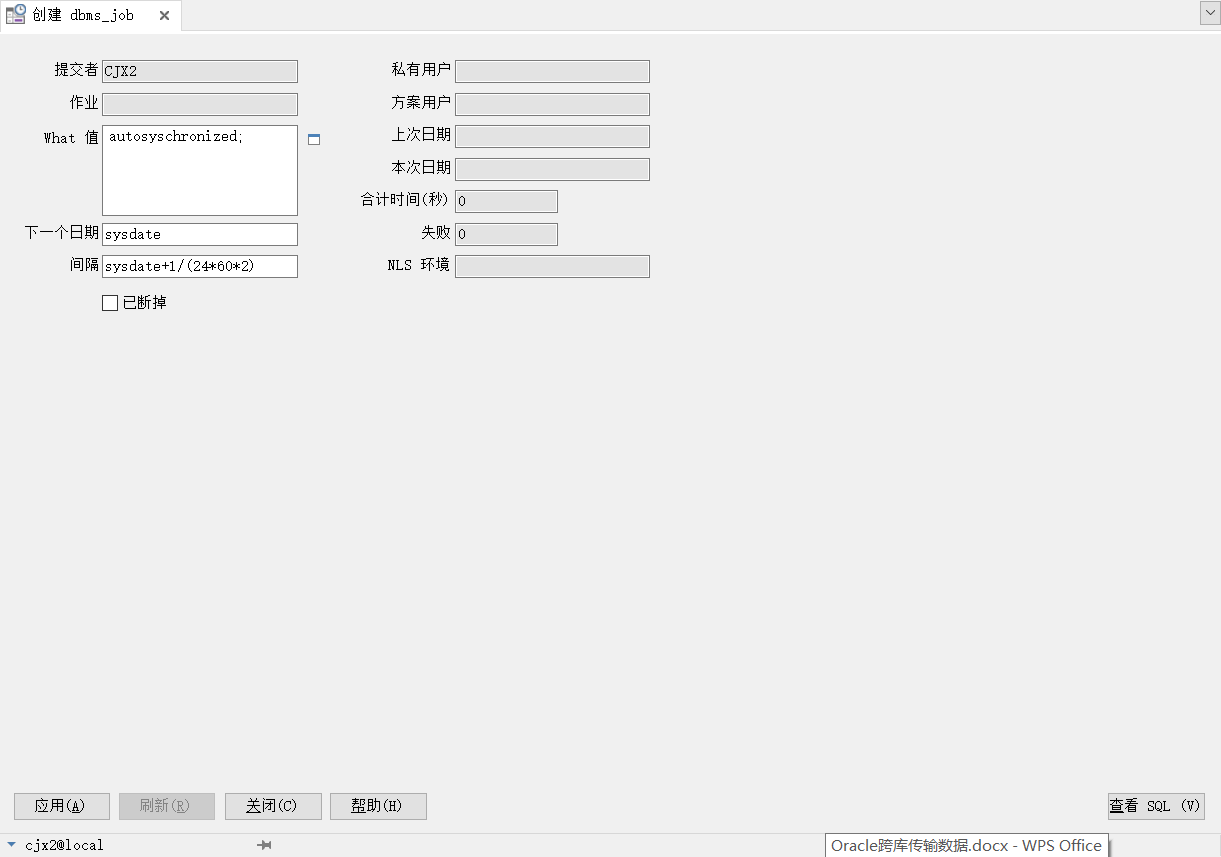The width and height of the screenshot is (1221, 857).
Task: Click the 私有用户 field
Action: [552, 71]
